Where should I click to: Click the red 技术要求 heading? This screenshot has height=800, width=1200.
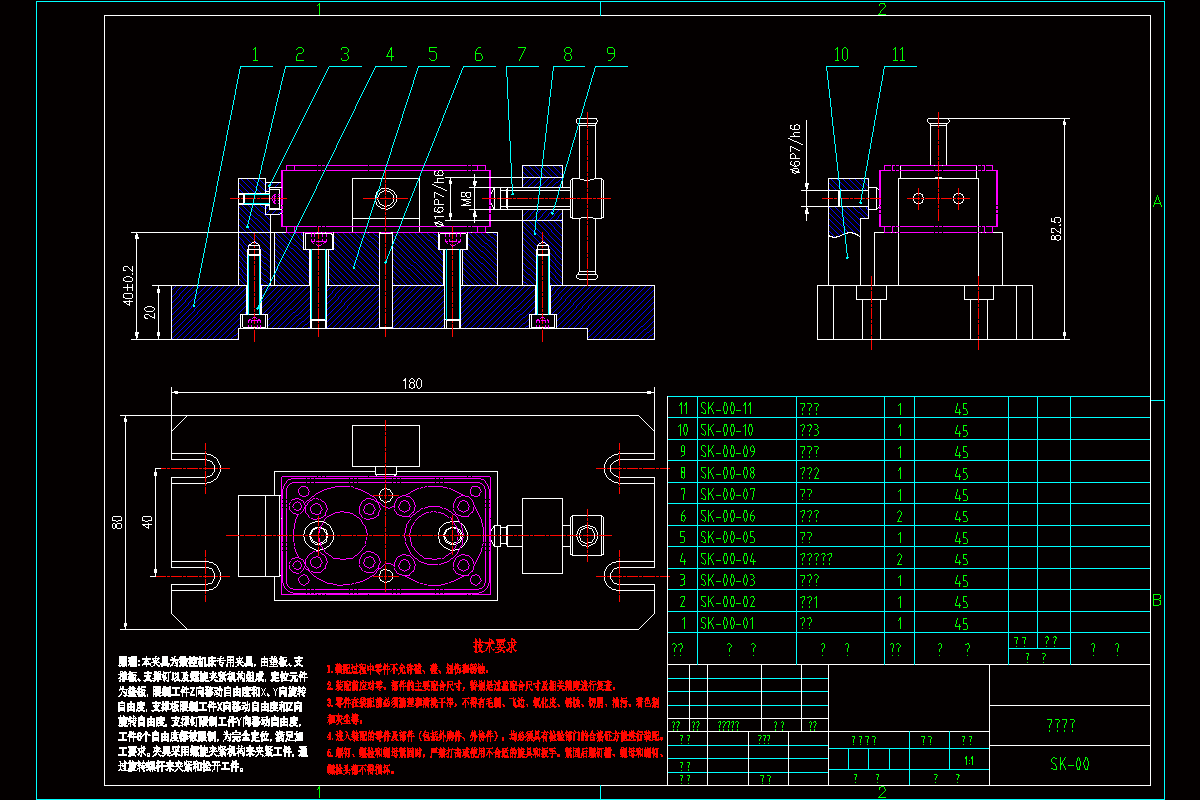496,647
